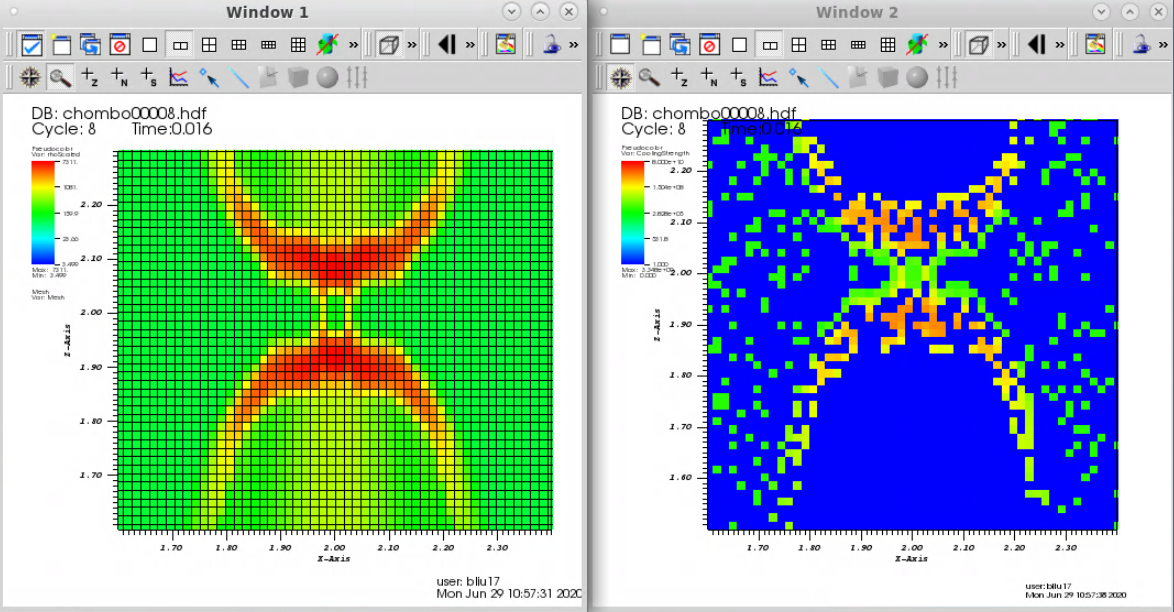
Task: Expand lock toolbar overflow in Window 1
Action: pos(574,45)
